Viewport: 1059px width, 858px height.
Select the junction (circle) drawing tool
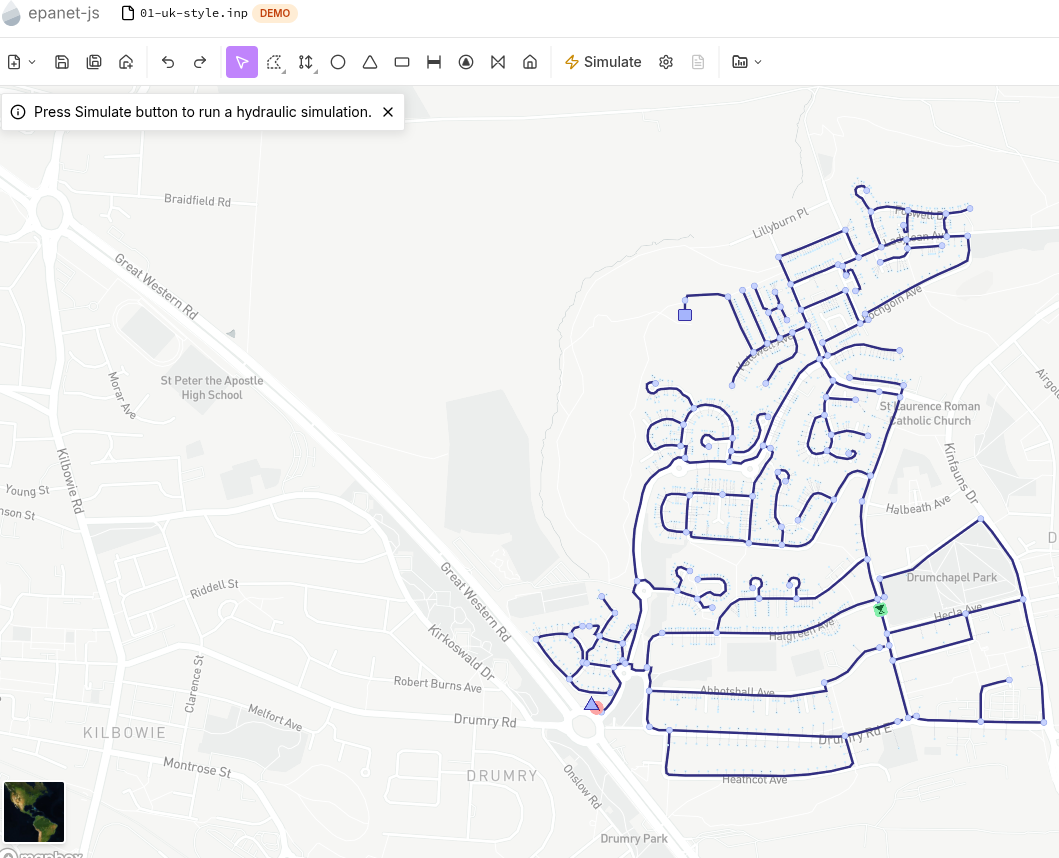click(x=338, y=62)
